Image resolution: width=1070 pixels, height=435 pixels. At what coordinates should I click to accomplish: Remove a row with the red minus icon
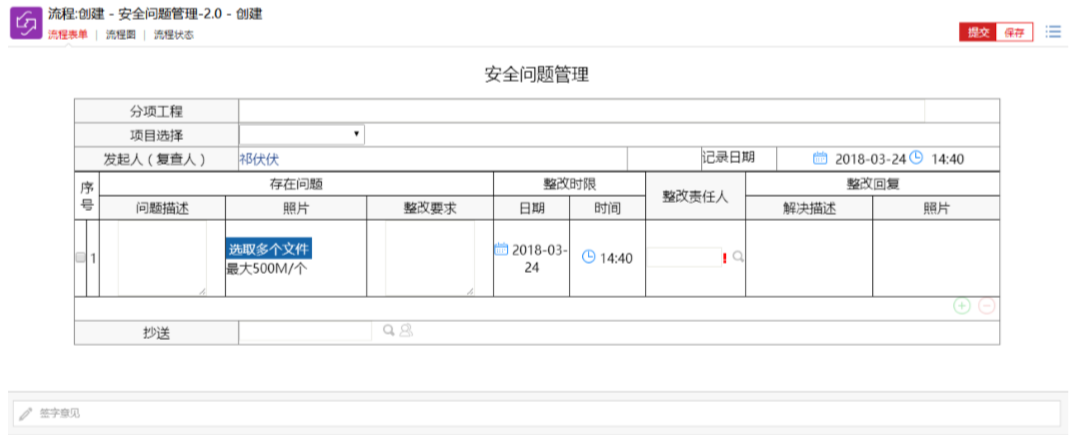click(x=986, y=306)
